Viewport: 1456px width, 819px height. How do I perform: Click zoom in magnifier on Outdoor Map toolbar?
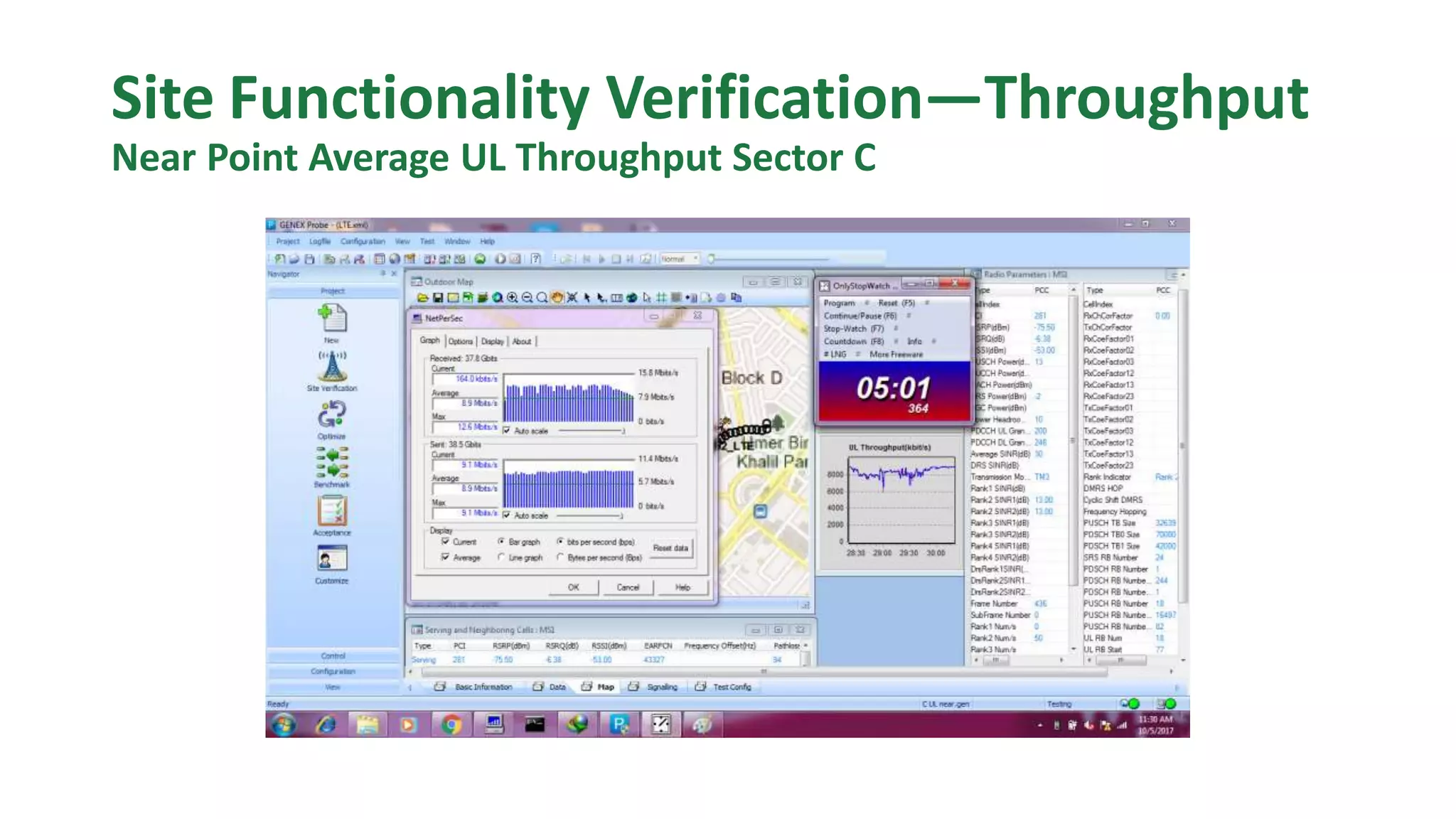pos(512,297)
